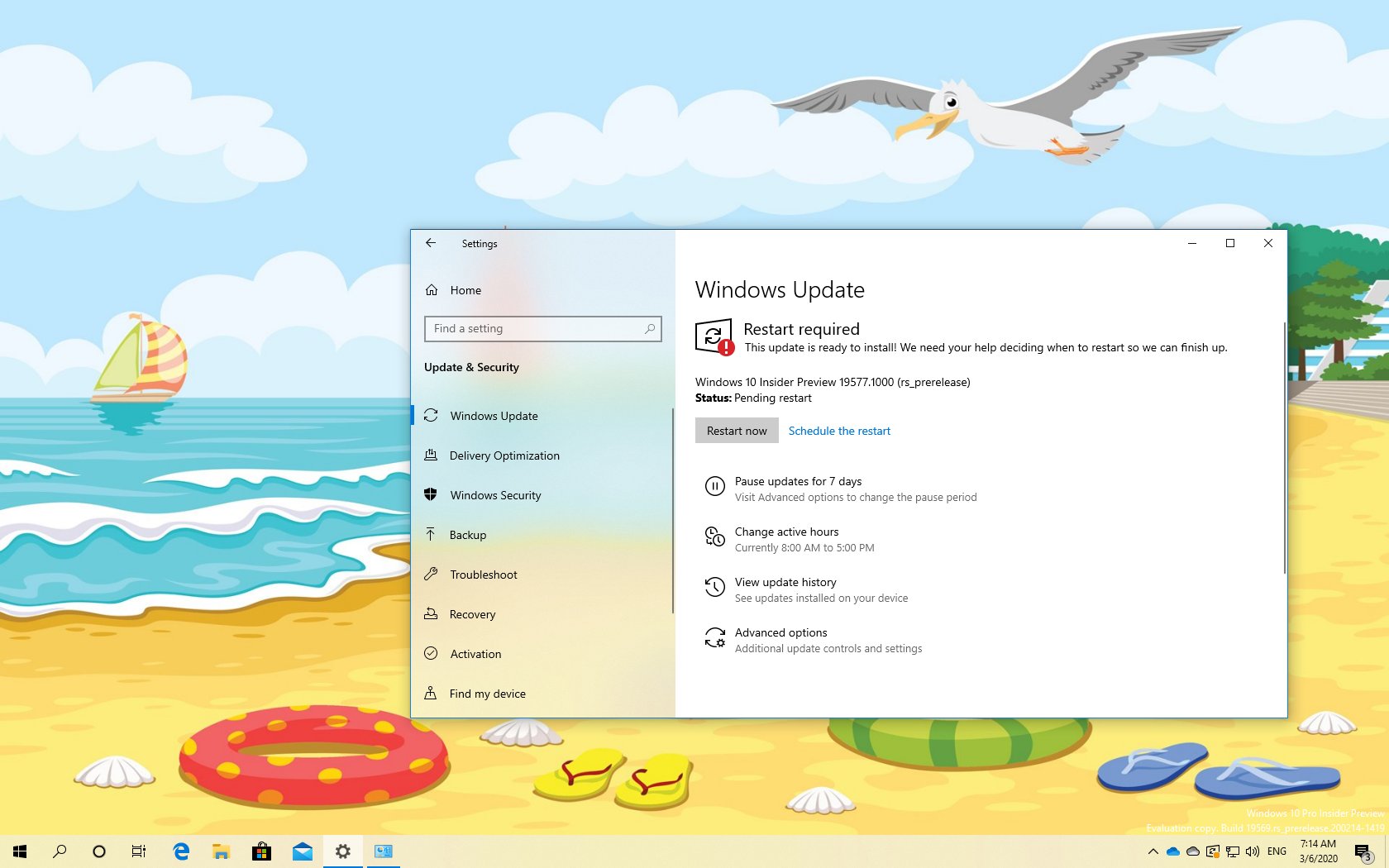Open the Recovery page
Viewport: 1389px width, 868px height.
(542, 614)
